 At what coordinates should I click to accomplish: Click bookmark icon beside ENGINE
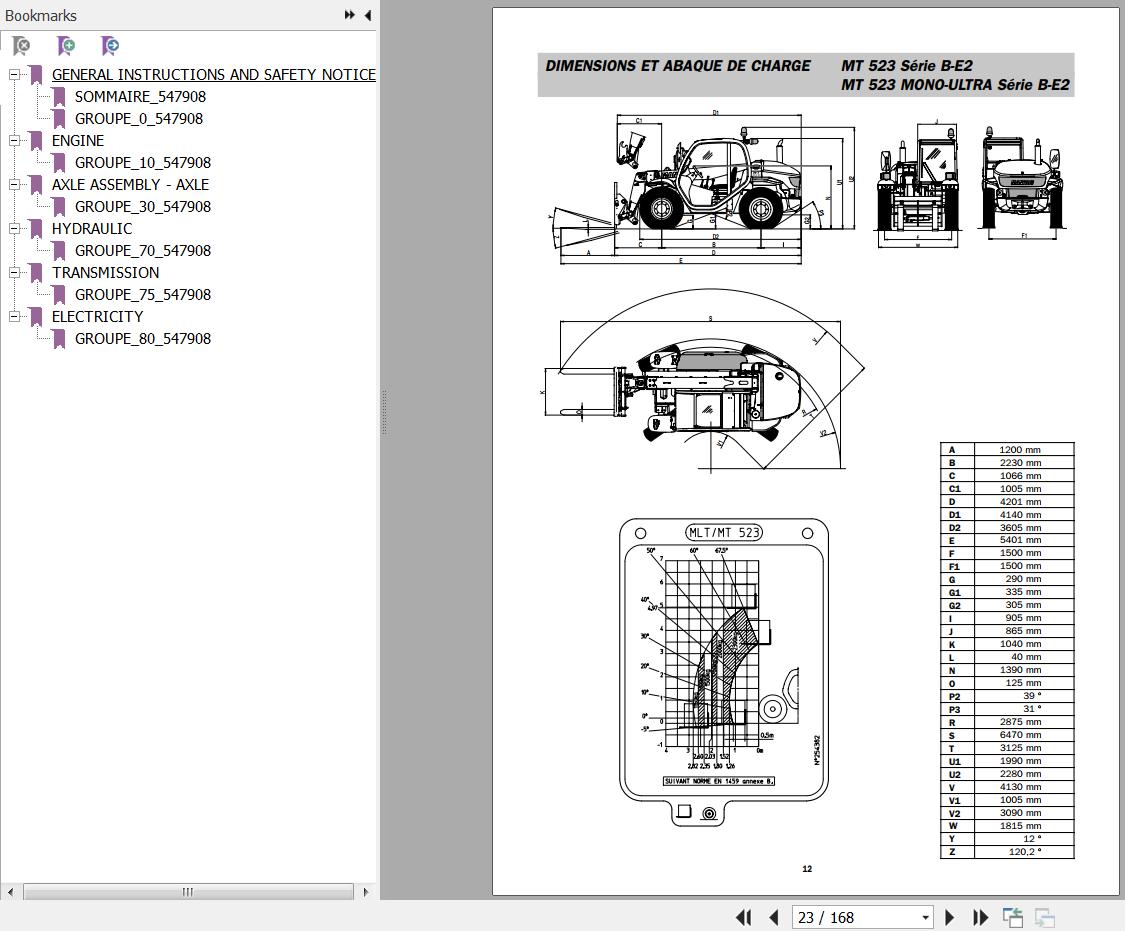[37, 141]
